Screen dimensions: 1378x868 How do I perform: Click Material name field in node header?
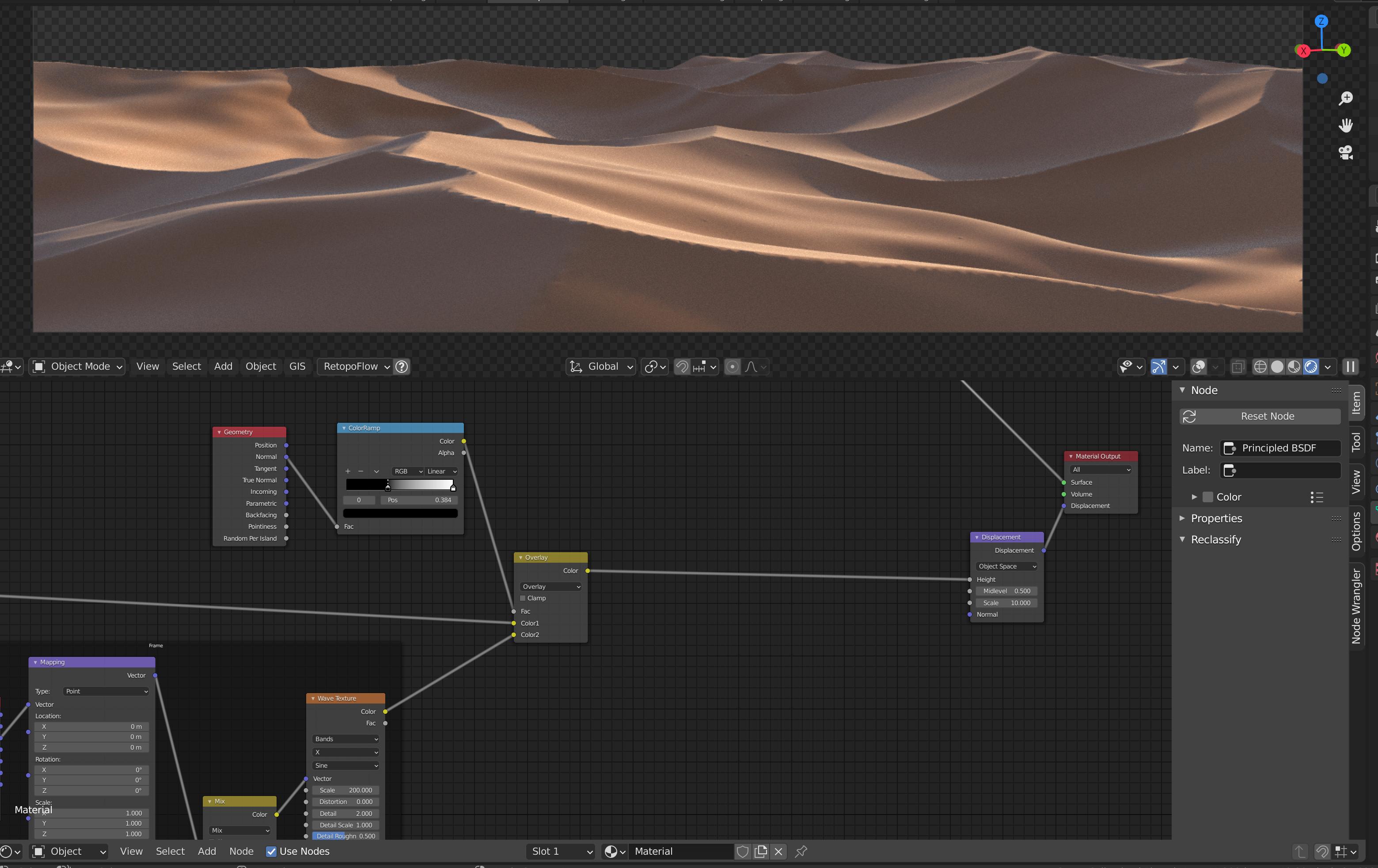681,851
